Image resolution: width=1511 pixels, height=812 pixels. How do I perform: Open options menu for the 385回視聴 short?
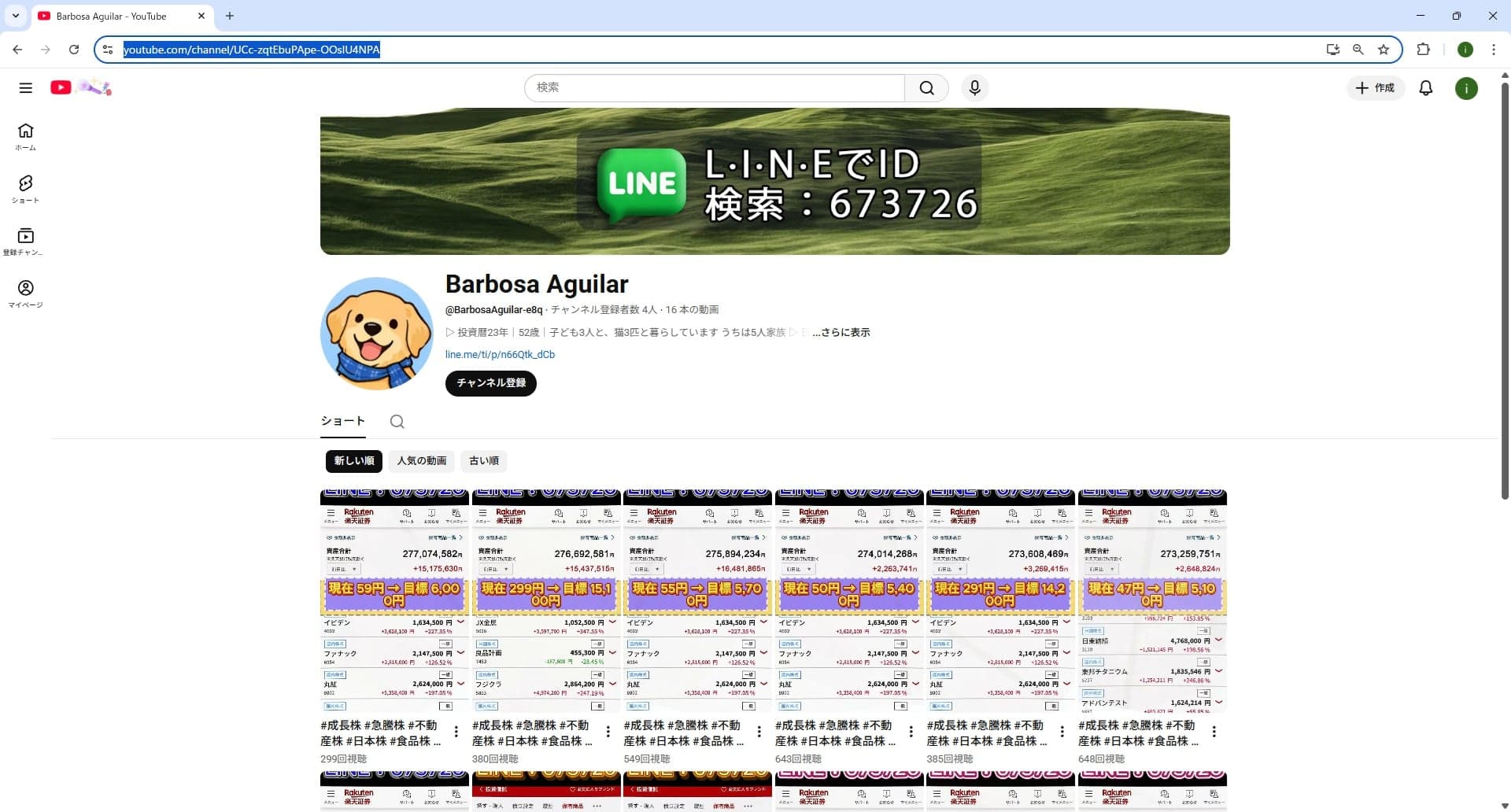pos(1062,732)
